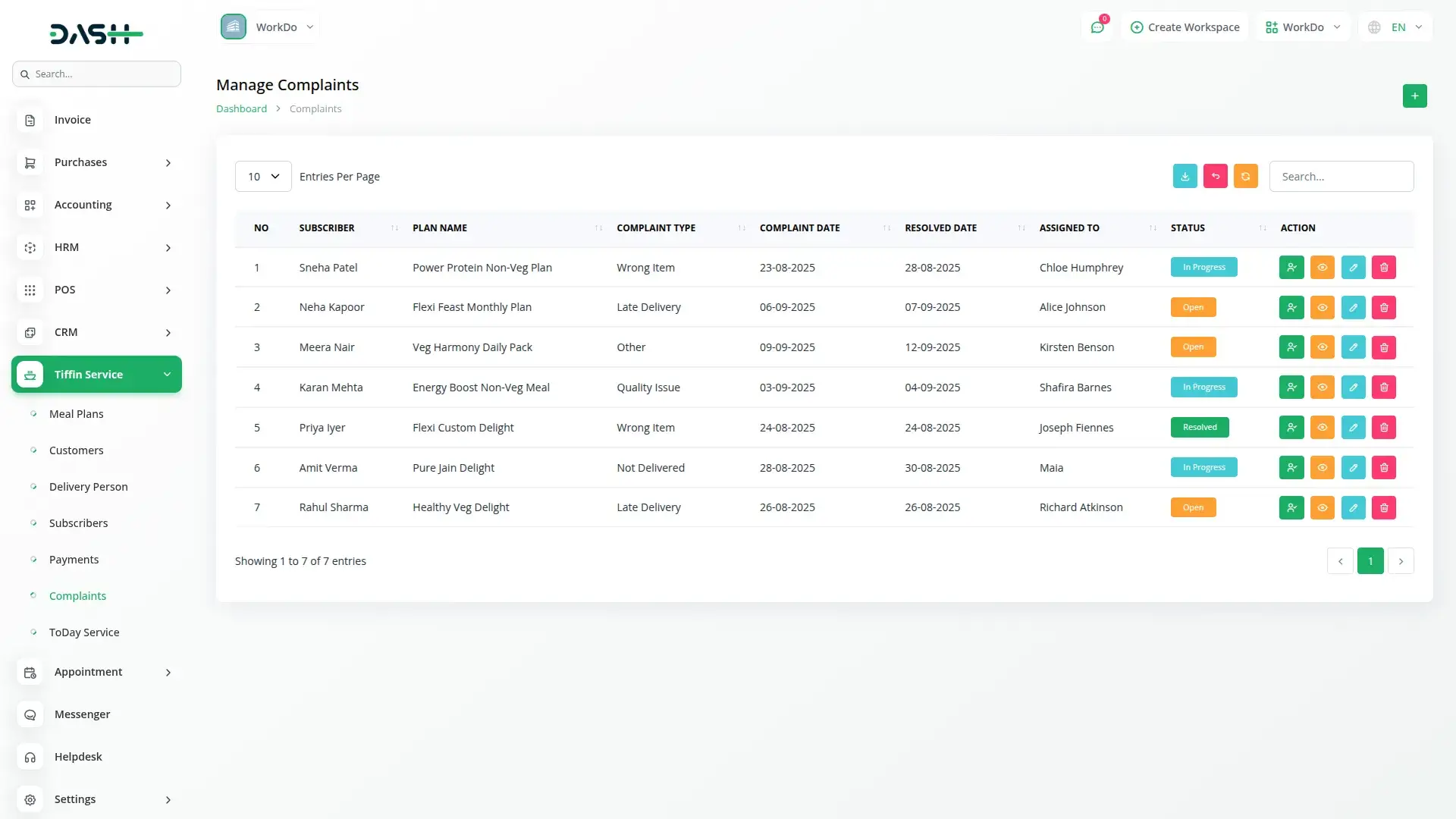
Task: View Rahul Sharma complaint via eye icon
Action: [1322, 507]
